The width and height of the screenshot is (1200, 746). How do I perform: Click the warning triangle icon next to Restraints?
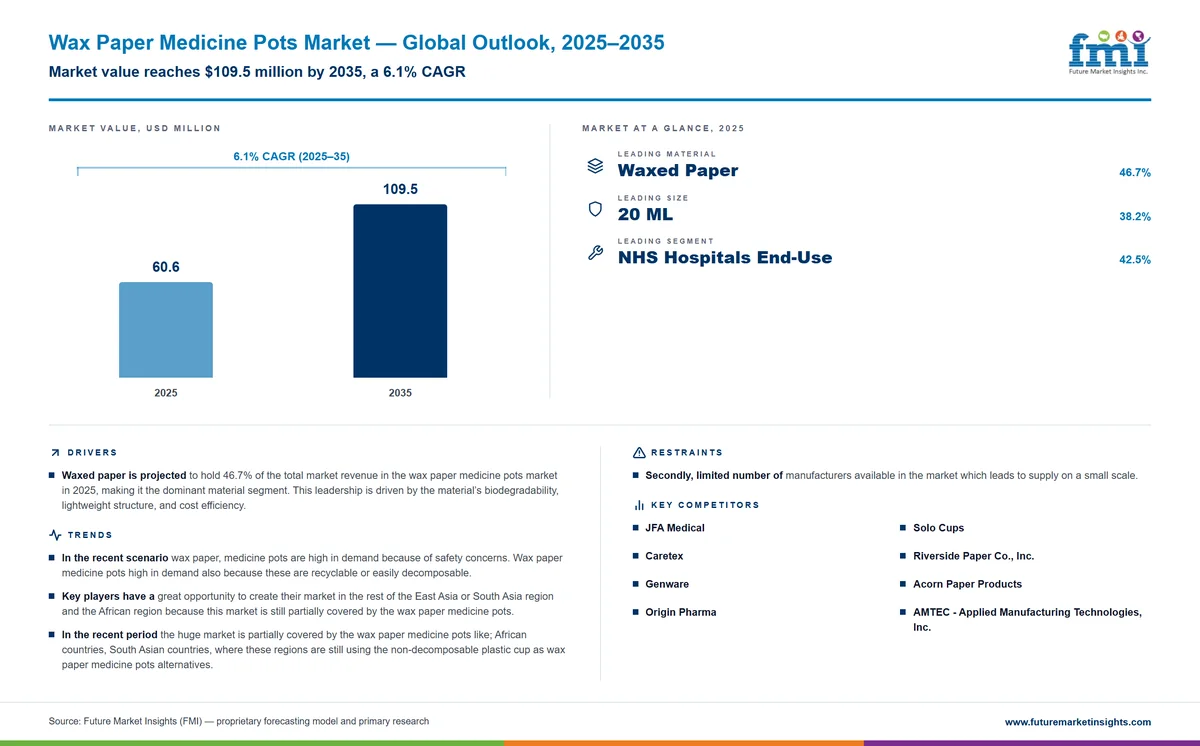[639, 453]
